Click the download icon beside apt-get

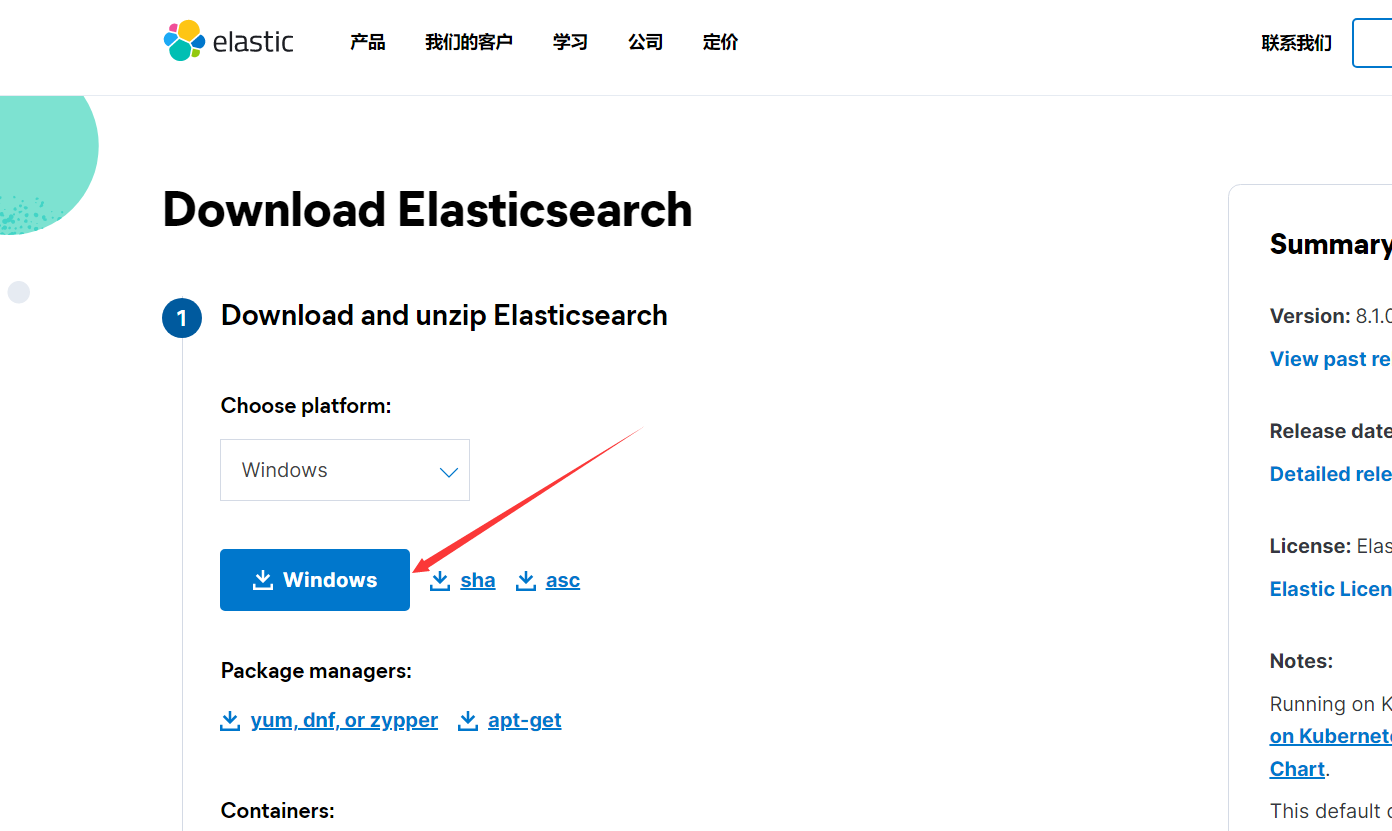point(468,720)
